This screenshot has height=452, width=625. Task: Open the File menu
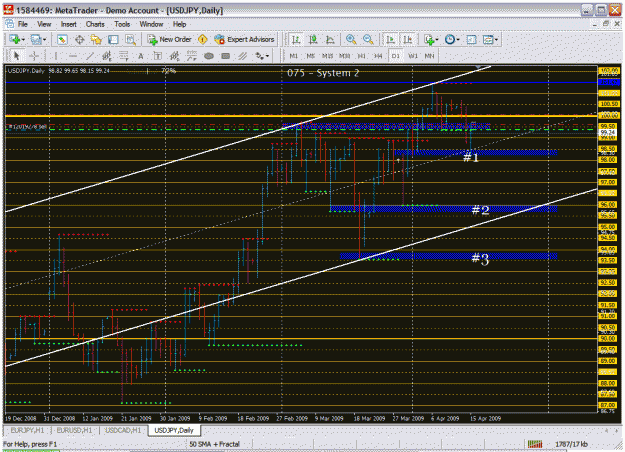pos(23,24)
